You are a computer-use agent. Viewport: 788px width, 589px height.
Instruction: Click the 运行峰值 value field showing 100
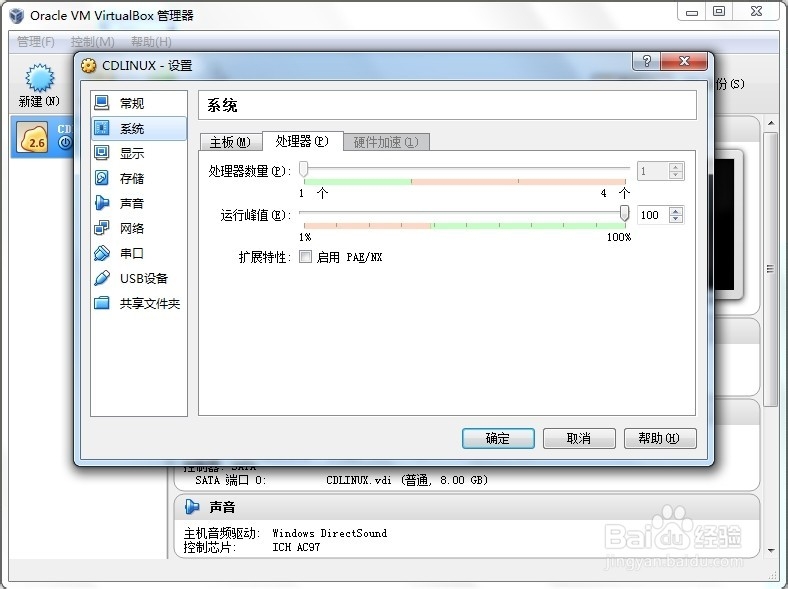[x=653, y=215]
